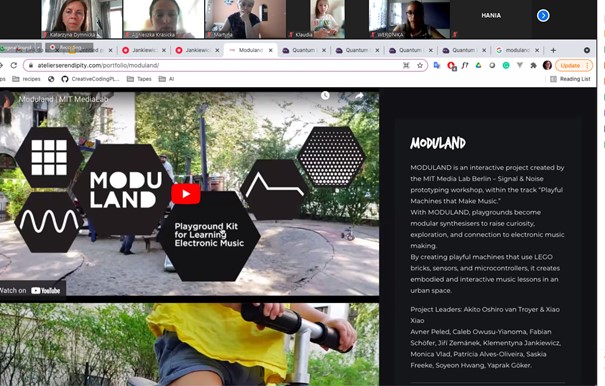This screenshot has width=605, height=386.
Task: Click the browser reload icon
Action: (x=14, y=65)
